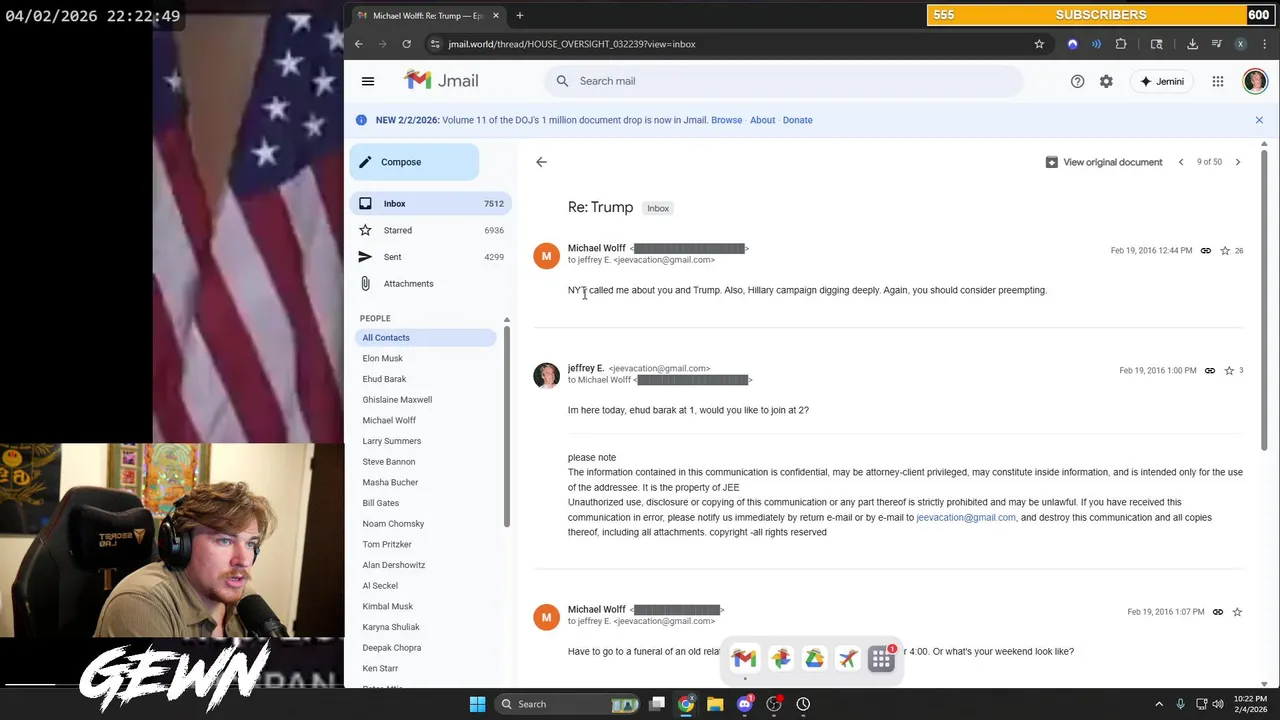
Task: Open the account profile avatar
Action: pyautogui.click(x=1255, y=81)
